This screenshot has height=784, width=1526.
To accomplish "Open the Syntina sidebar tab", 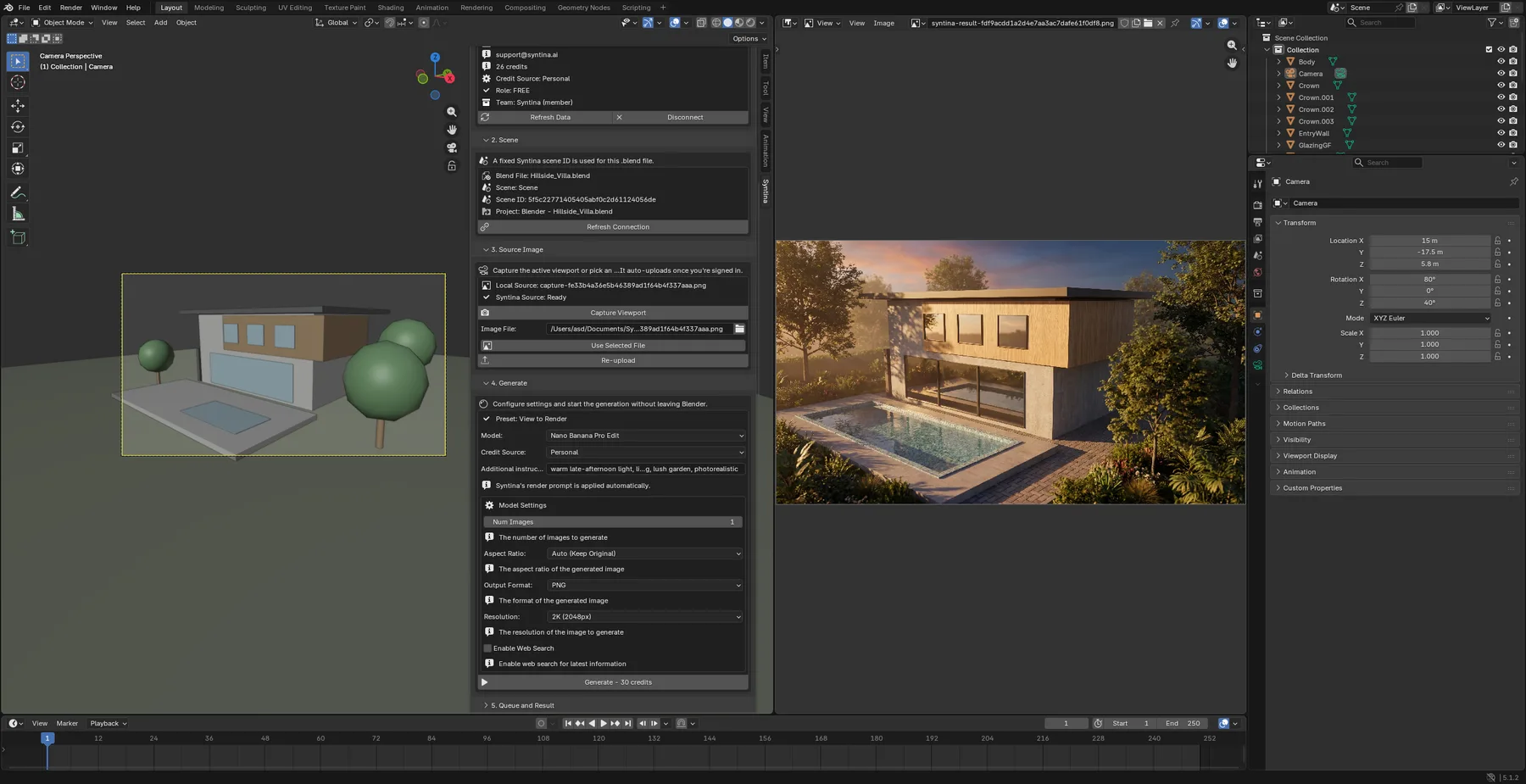I will (766, 191).
